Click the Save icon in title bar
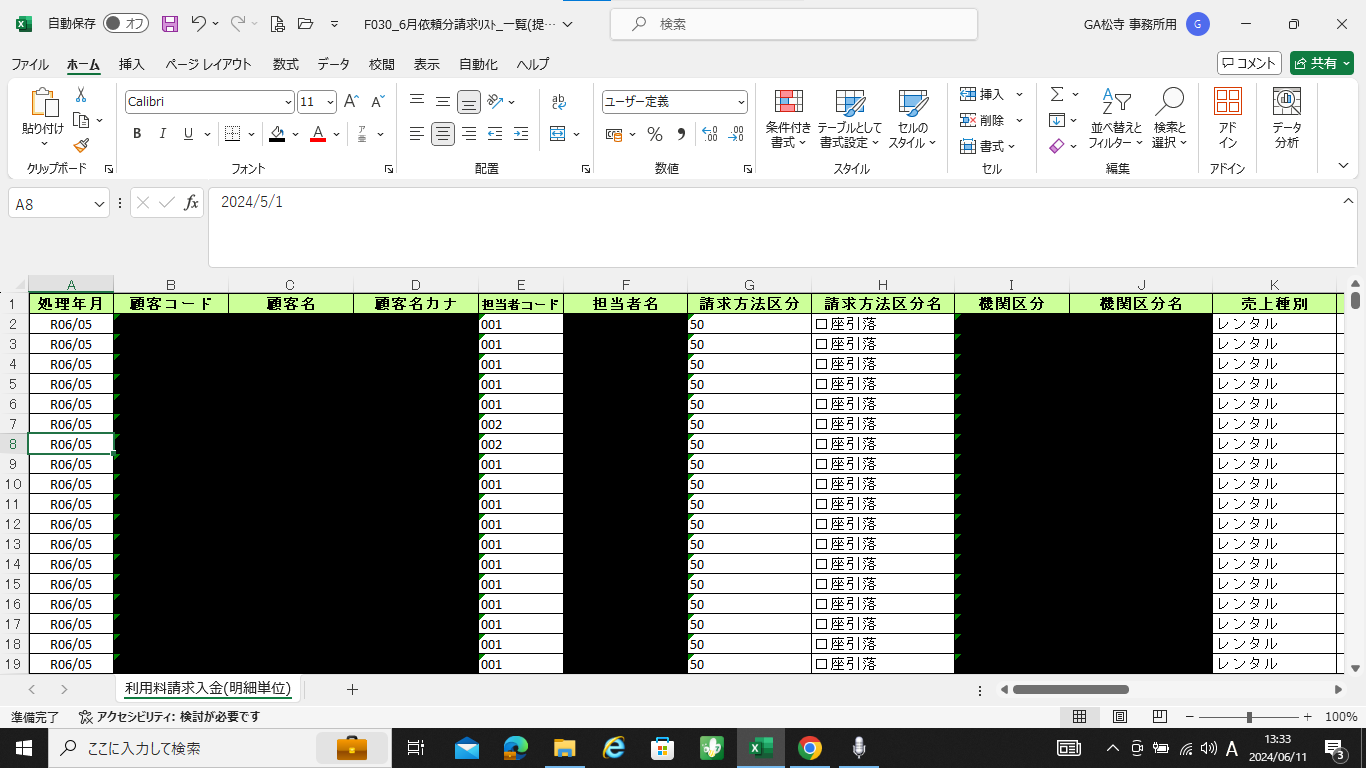 pyautogui.click(x=169, y=24)
